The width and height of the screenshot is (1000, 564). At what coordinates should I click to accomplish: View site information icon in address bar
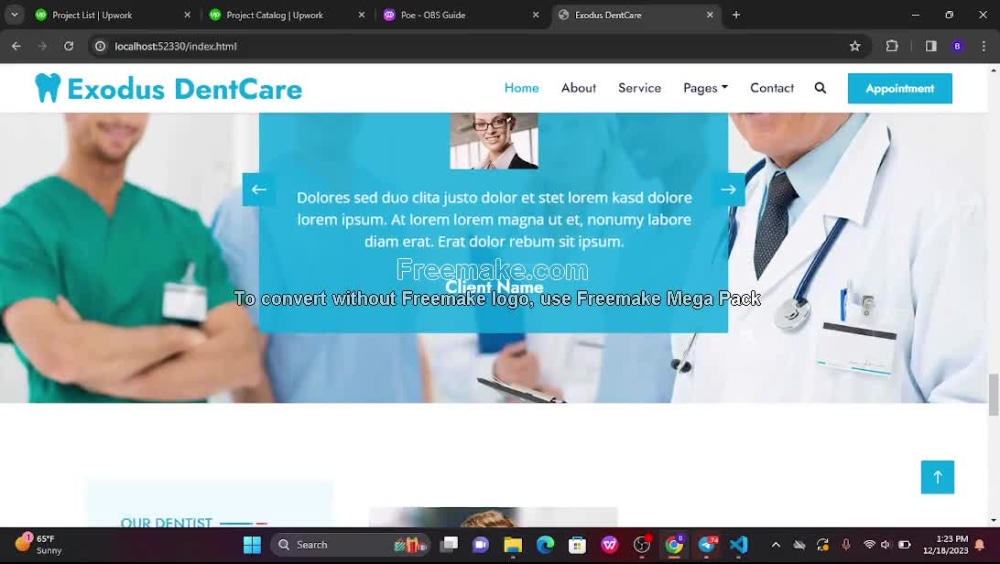100,46
